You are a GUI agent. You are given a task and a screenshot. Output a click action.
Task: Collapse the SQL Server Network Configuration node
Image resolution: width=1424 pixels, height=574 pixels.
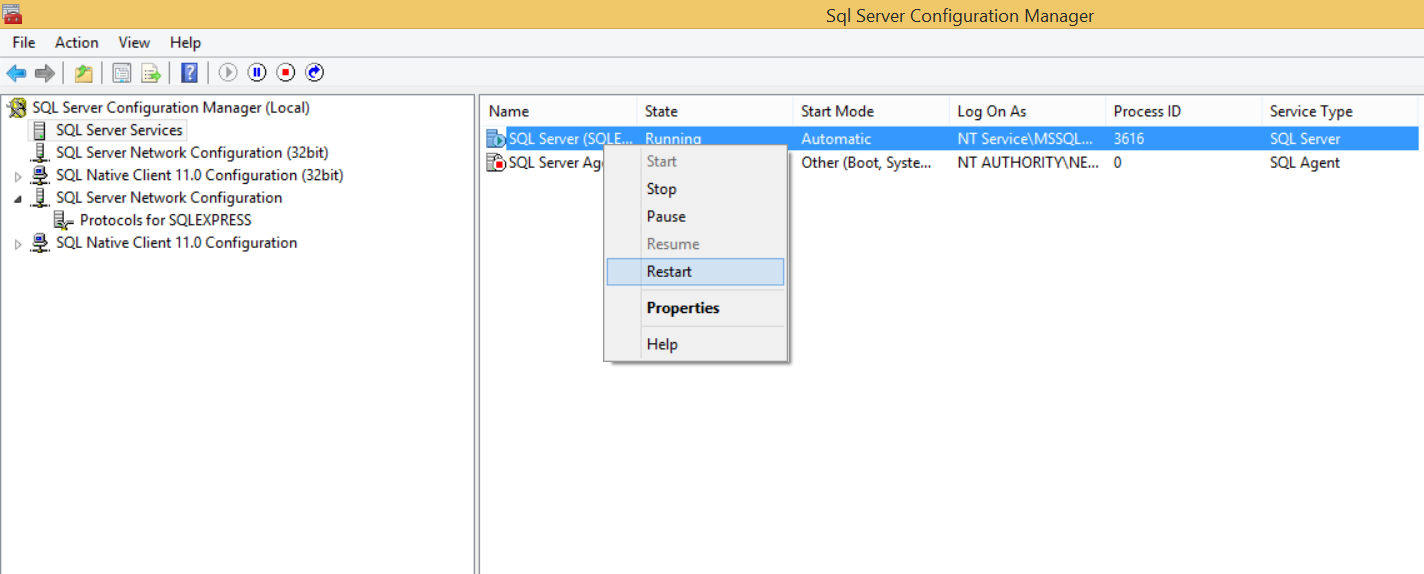(x=17, y=199)
